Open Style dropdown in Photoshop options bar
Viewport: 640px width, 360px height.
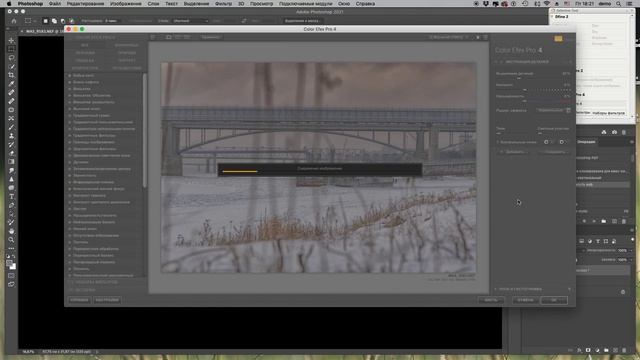pyautogui.click(x=191, y=21)
